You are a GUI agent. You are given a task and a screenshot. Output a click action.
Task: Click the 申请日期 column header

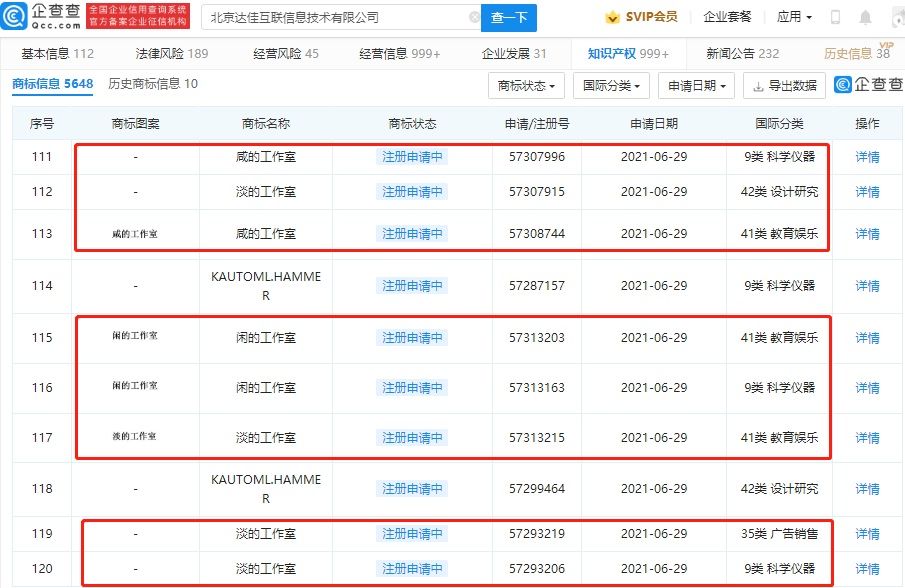[x=654, y=124]
